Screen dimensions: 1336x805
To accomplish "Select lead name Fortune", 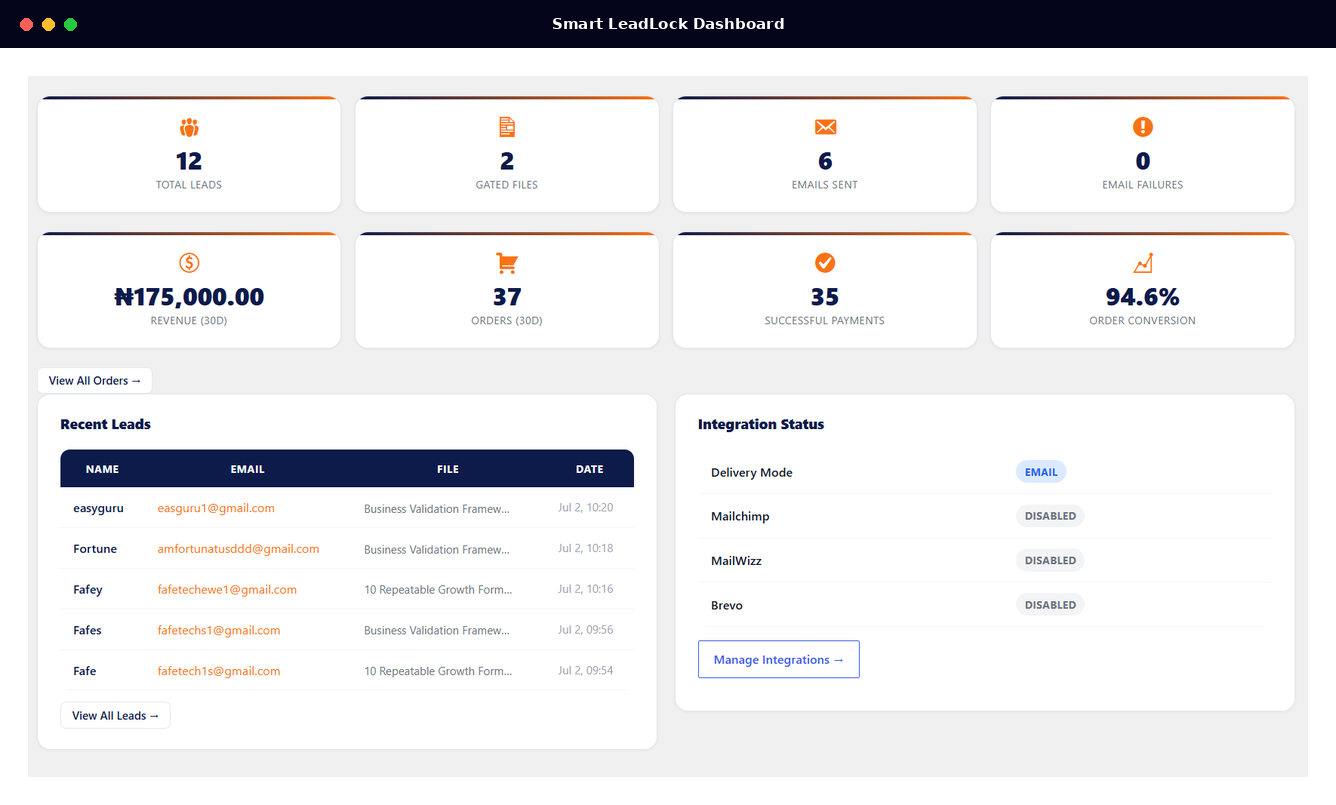I will (95, 549).
